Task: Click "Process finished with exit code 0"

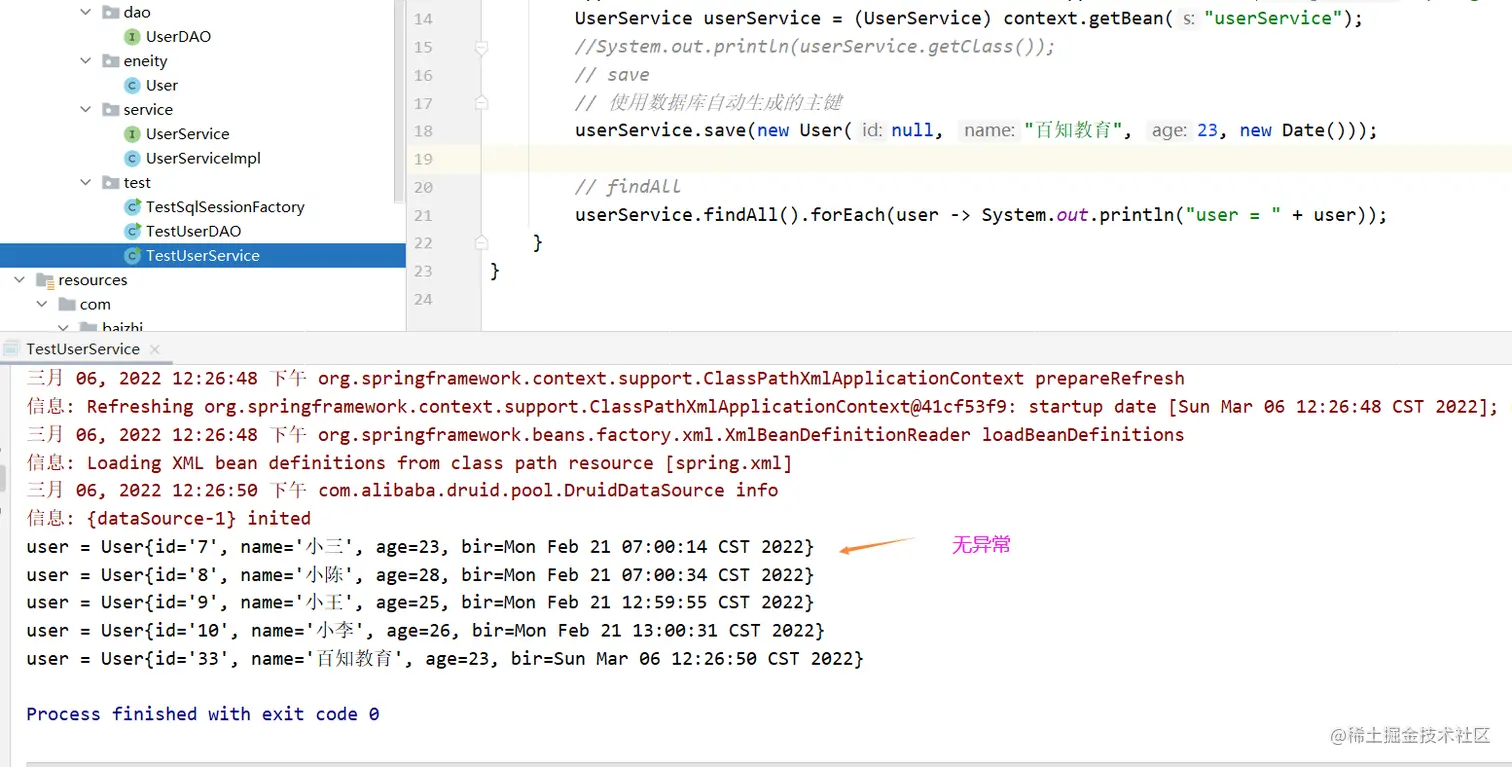Action: [x=203, y=714]
